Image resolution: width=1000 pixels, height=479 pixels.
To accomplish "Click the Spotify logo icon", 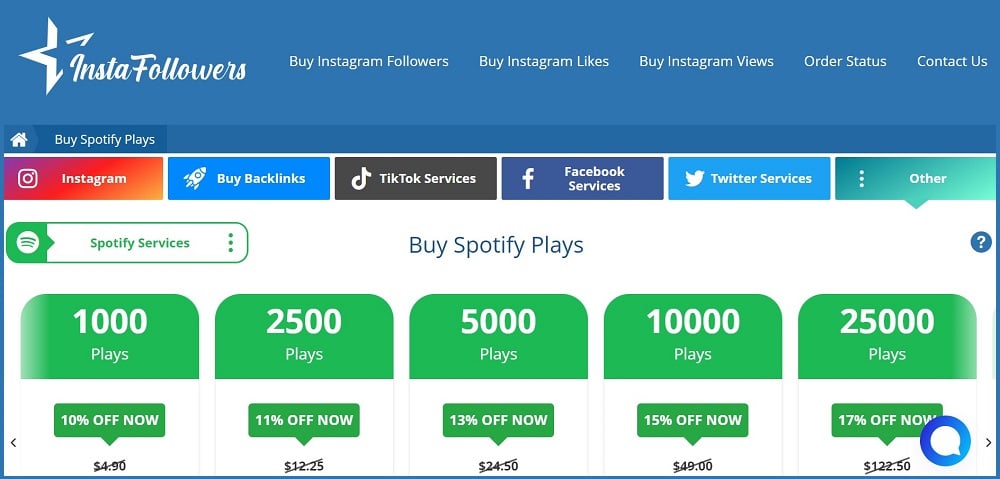I will pyautogui.click(x=27, y=242).
